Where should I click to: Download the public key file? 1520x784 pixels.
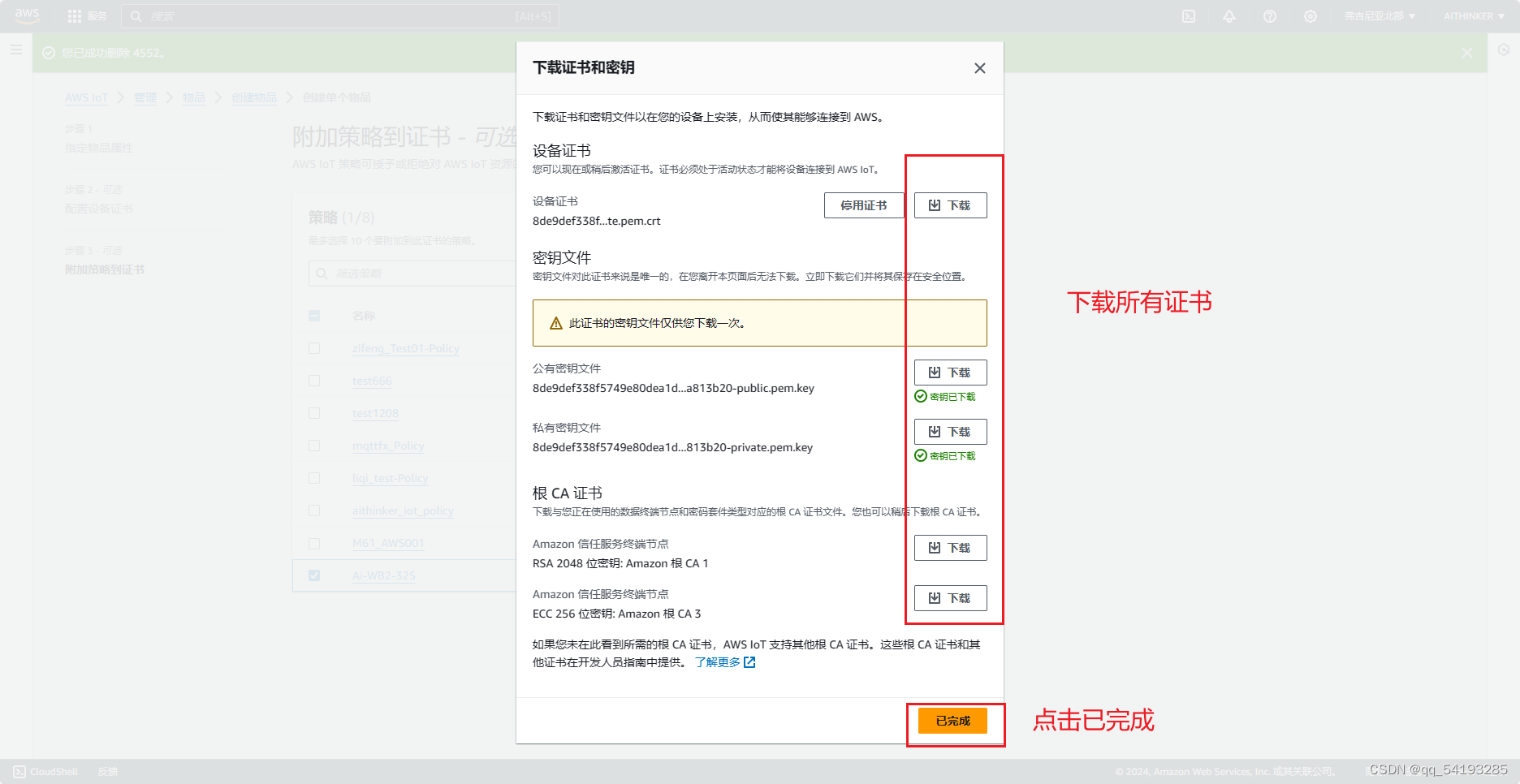click(951, 373)
